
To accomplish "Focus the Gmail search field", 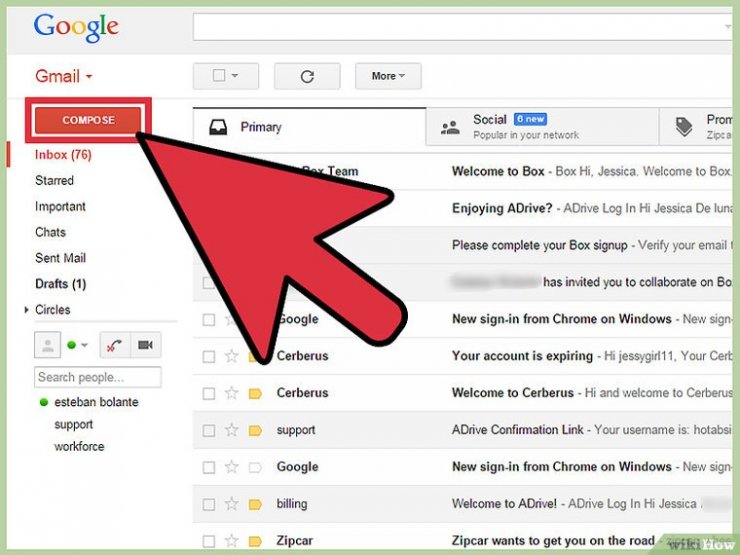I will [462, 27].
